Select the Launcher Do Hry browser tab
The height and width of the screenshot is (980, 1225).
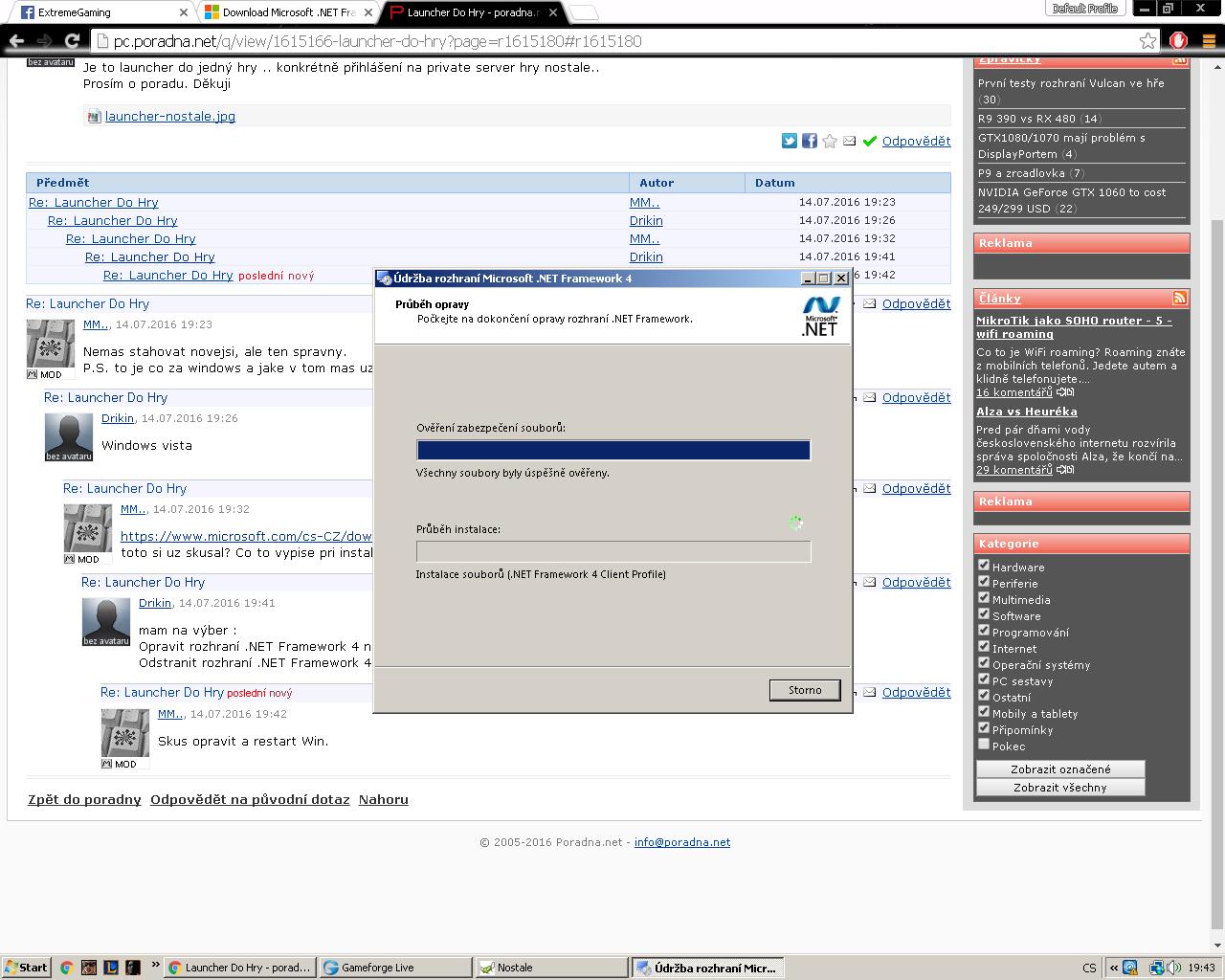(472, 12)
